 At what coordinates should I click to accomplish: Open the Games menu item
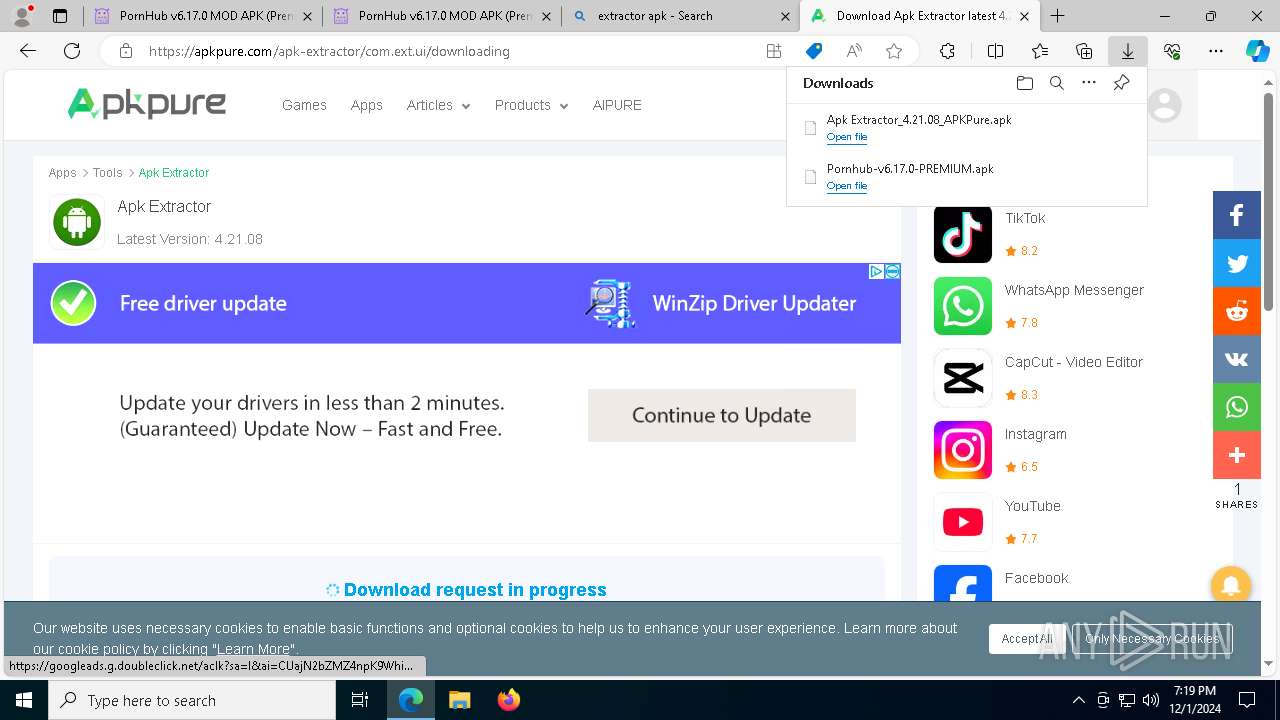pyautogui.click(x=304, y=105)
